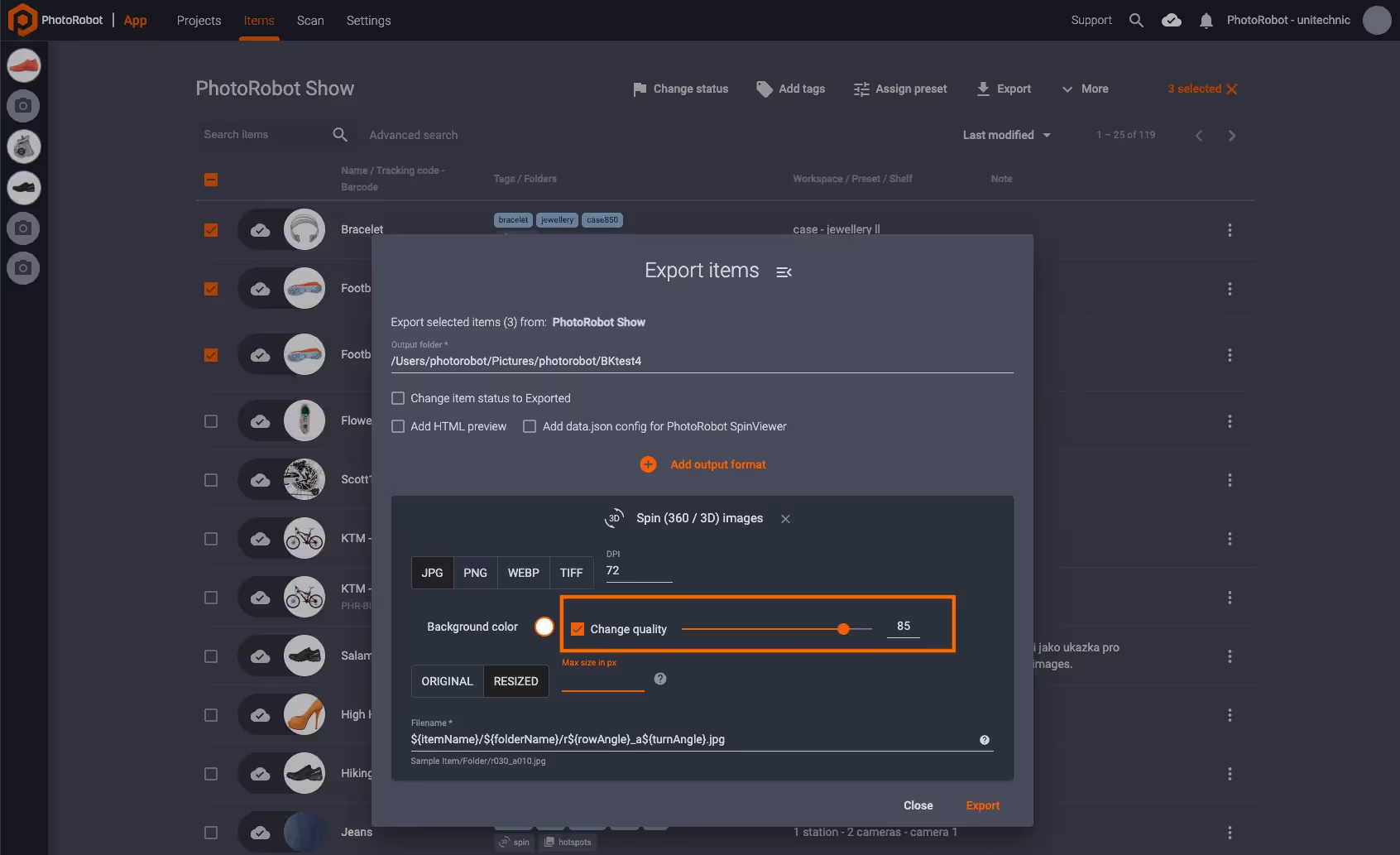Viewport: 1400px width, 855px height.
Task: Click the search magnifier in top bar
Action: pyautogui.click(x=1136, y=20)
